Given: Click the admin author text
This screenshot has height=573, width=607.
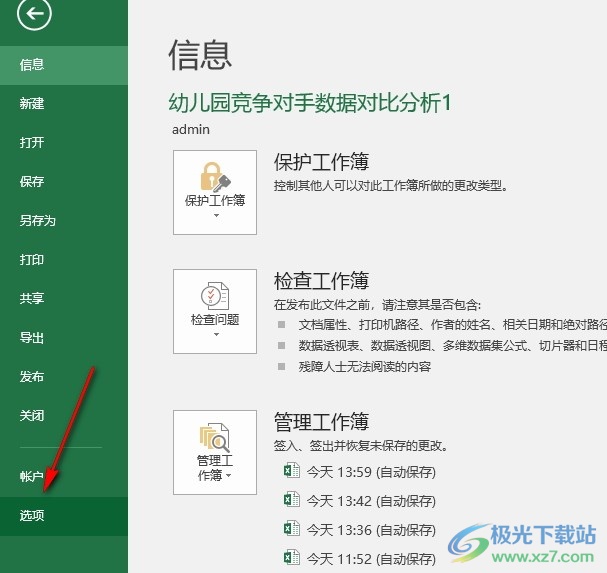Looking at the screenshot, I should [191, 129].
